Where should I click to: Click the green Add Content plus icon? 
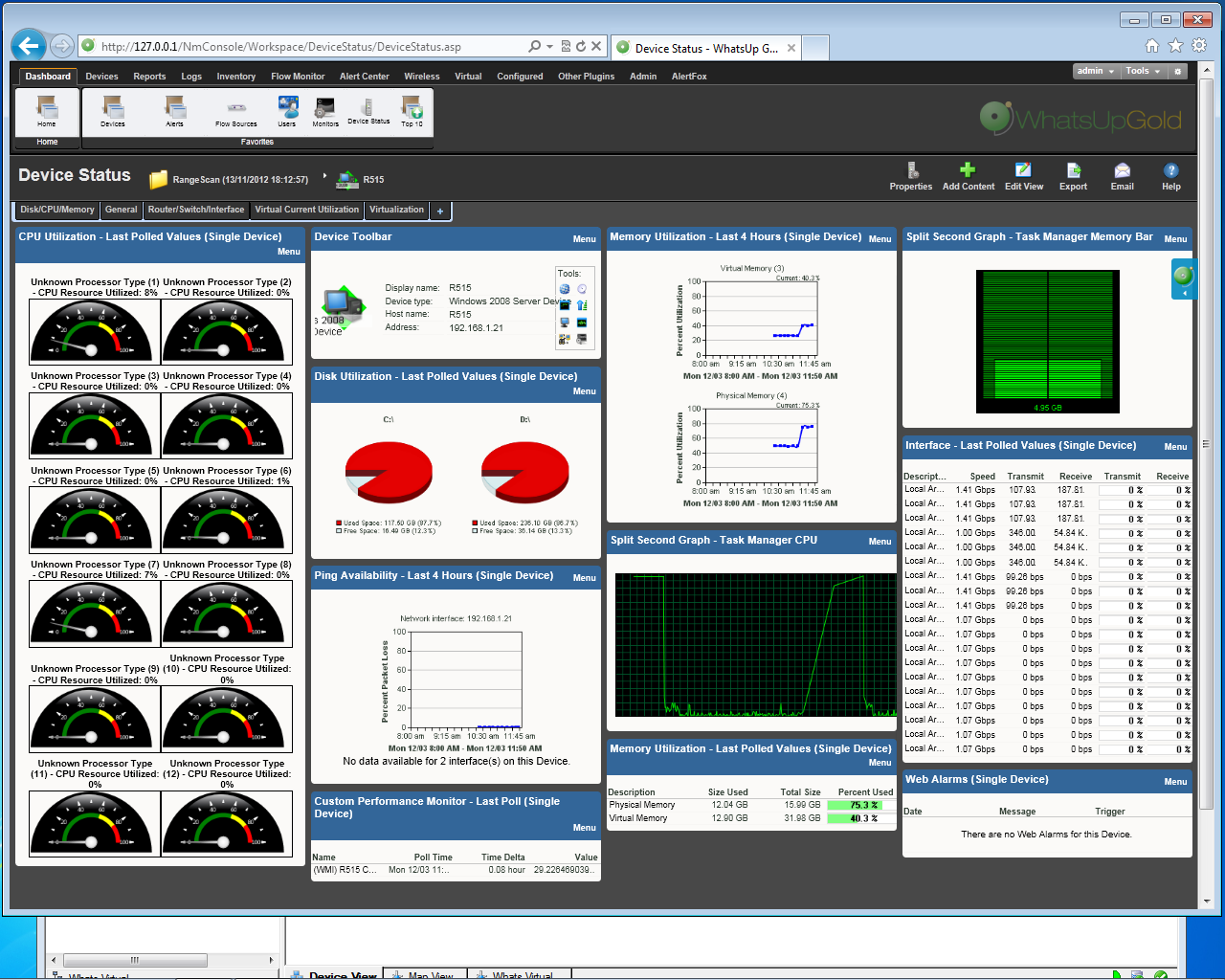(968, 169)
